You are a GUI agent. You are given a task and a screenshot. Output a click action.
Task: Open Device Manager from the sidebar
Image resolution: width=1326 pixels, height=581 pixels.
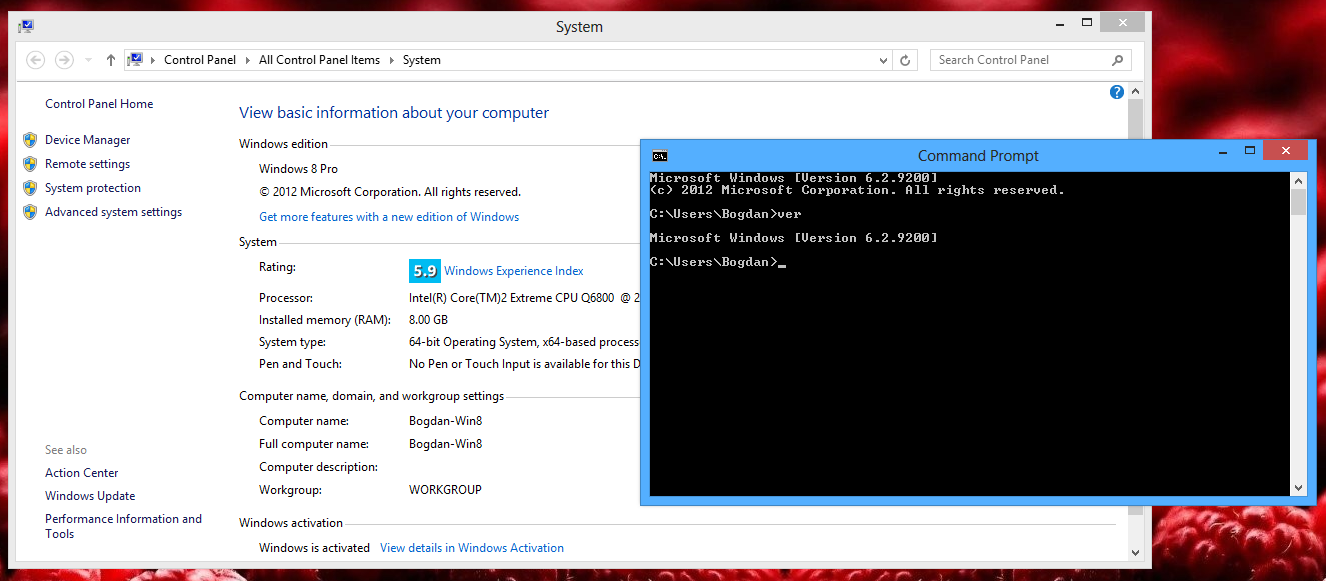[87, 140]
